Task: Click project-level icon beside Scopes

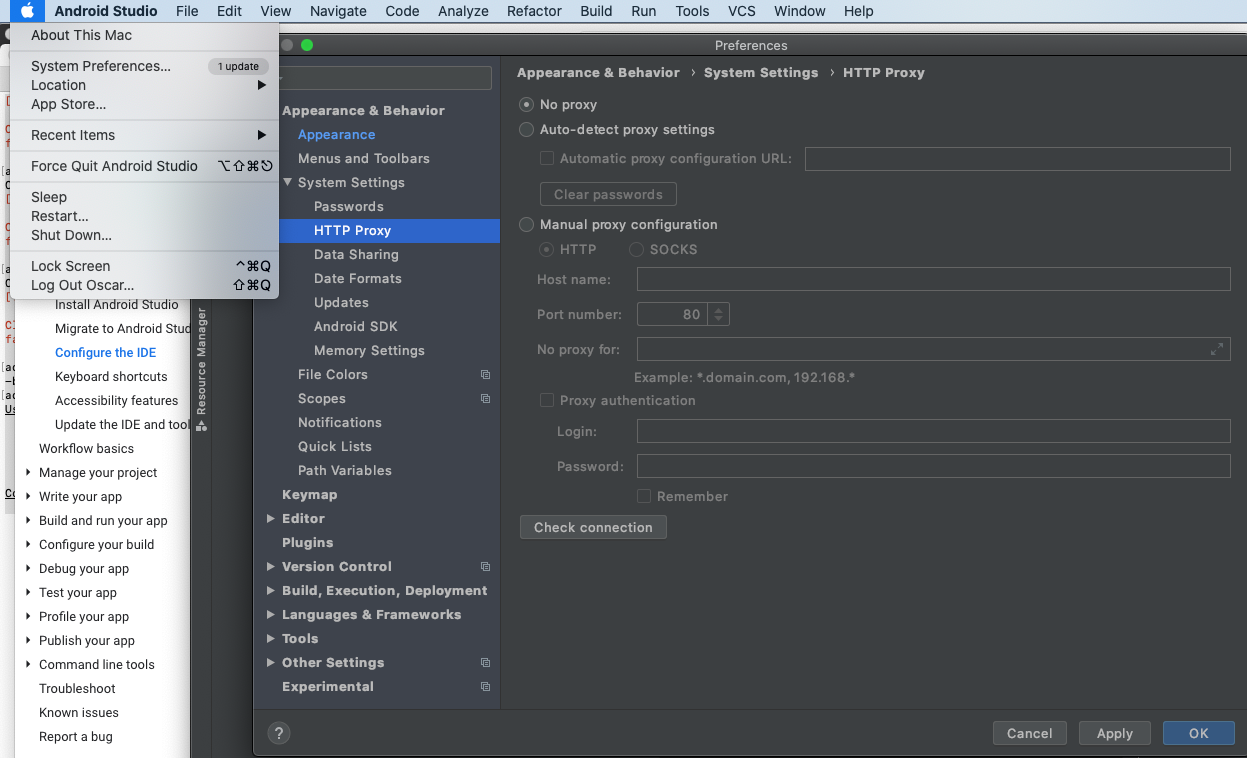Action: tap(485, 399)
